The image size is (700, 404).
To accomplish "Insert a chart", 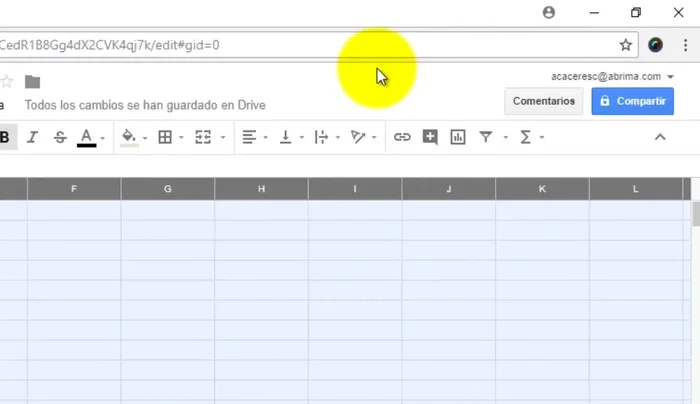I will (458, 137).
